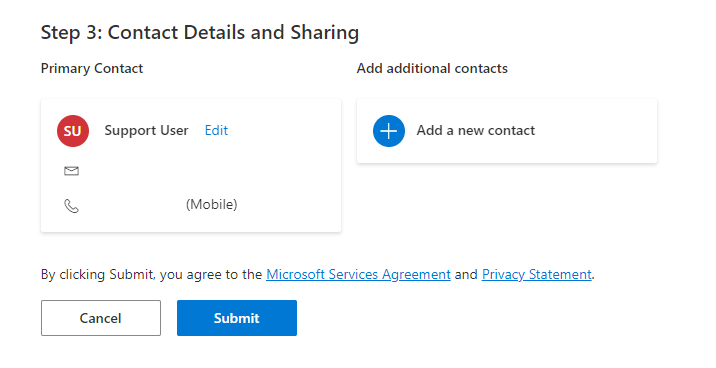Submit the support request
Screen dimensions: 716x368
coord(237,318)
